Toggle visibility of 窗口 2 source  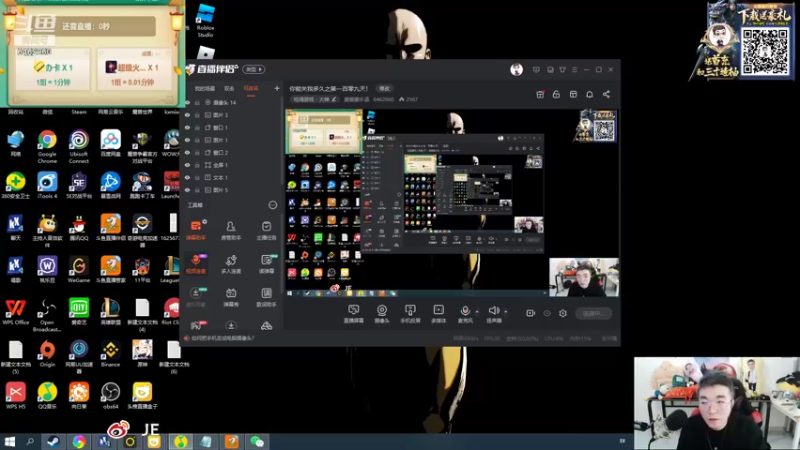click(x=187, y=153)
